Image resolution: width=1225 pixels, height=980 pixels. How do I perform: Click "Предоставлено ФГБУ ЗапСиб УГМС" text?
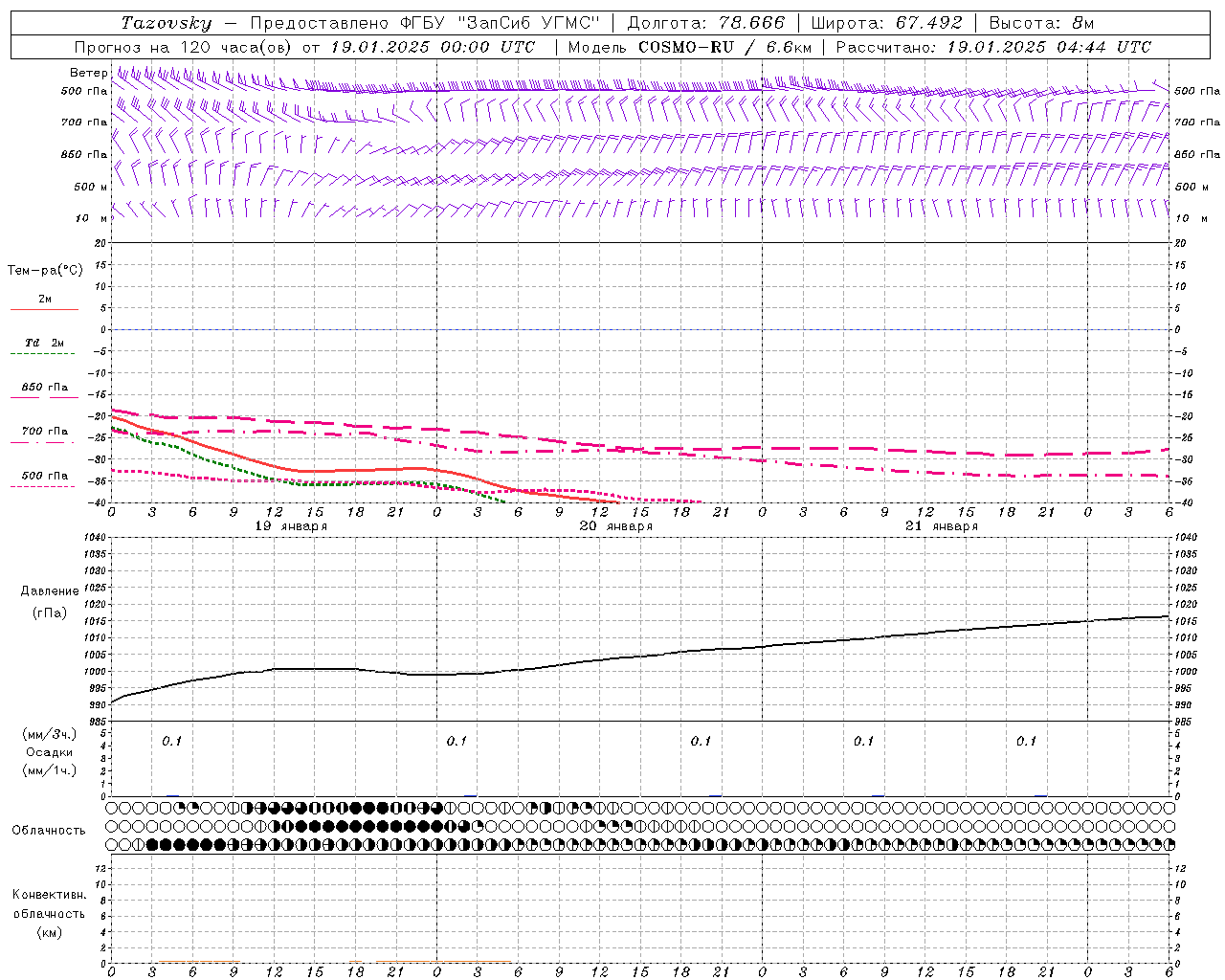coord(425,23)
